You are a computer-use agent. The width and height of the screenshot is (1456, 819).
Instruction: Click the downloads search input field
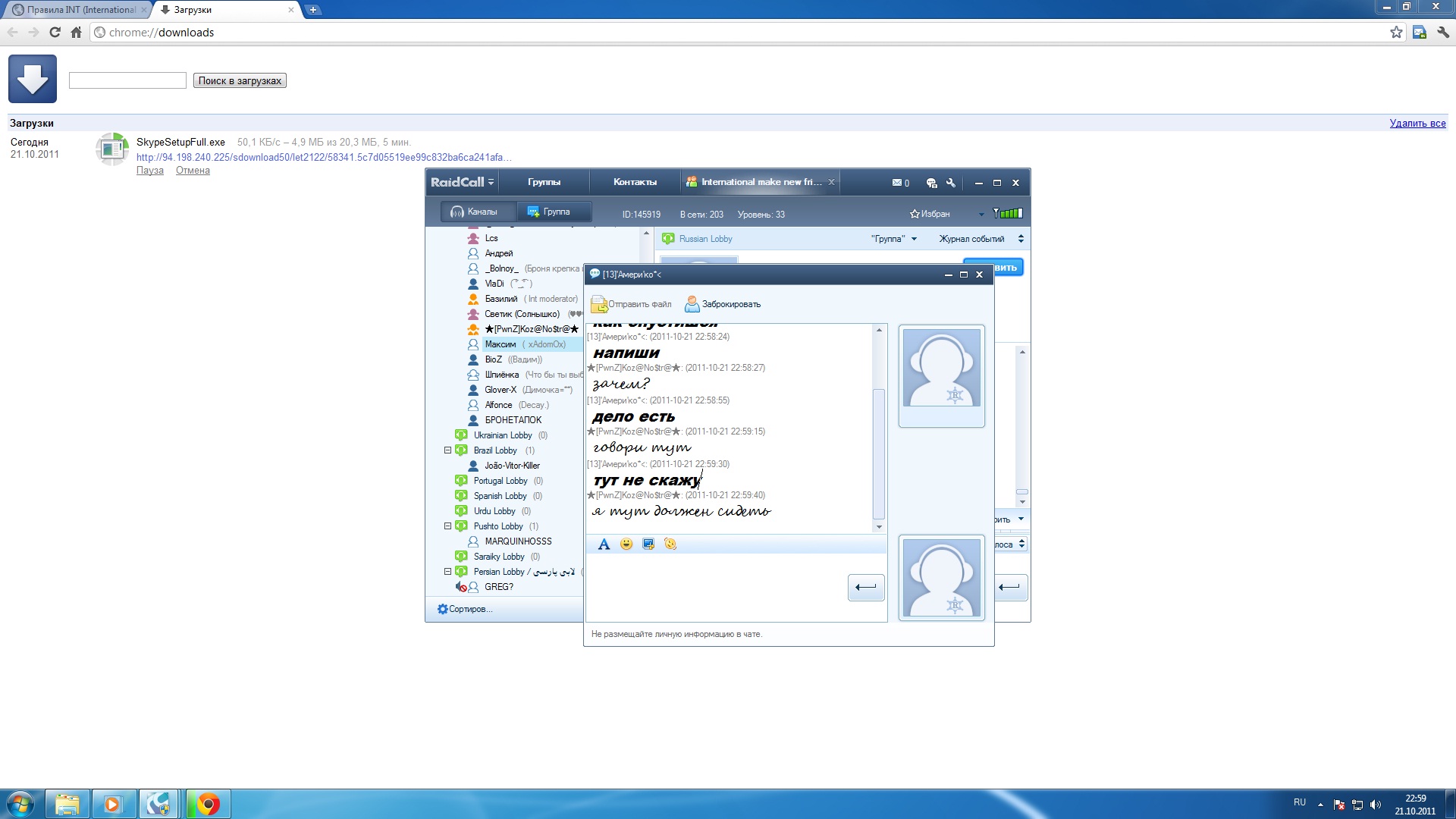coord(127,80)
